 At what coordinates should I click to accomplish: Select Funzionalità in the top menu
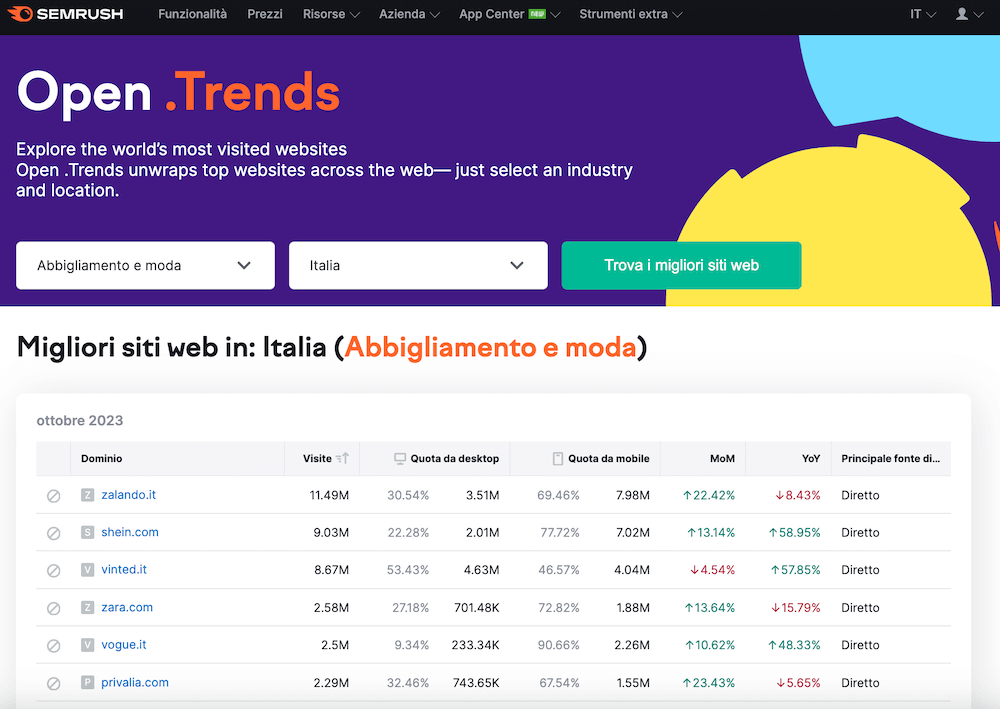(192, 15)
